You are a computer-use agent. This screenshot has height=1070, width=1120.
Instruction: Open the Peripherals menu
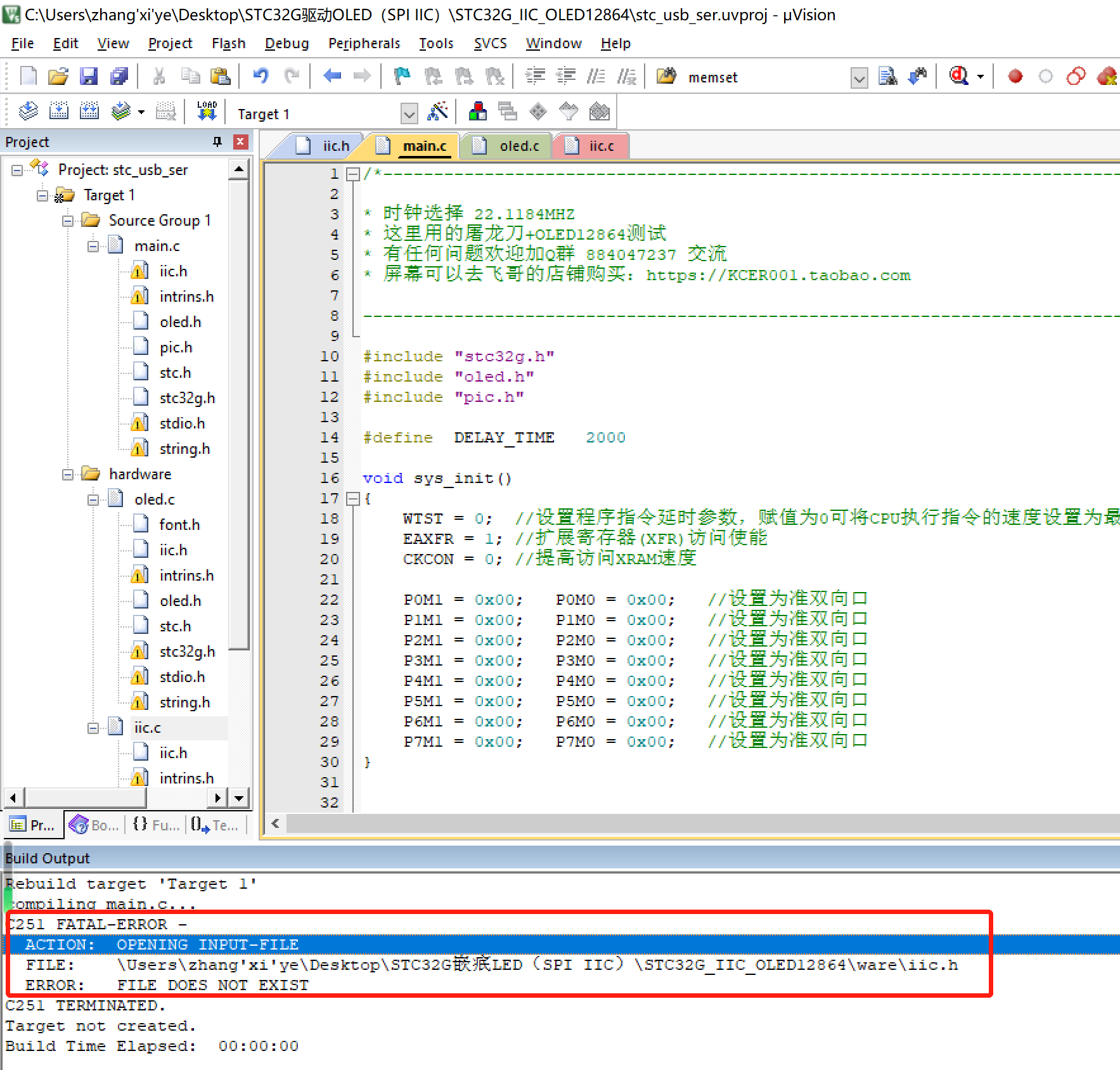[364, 43]
